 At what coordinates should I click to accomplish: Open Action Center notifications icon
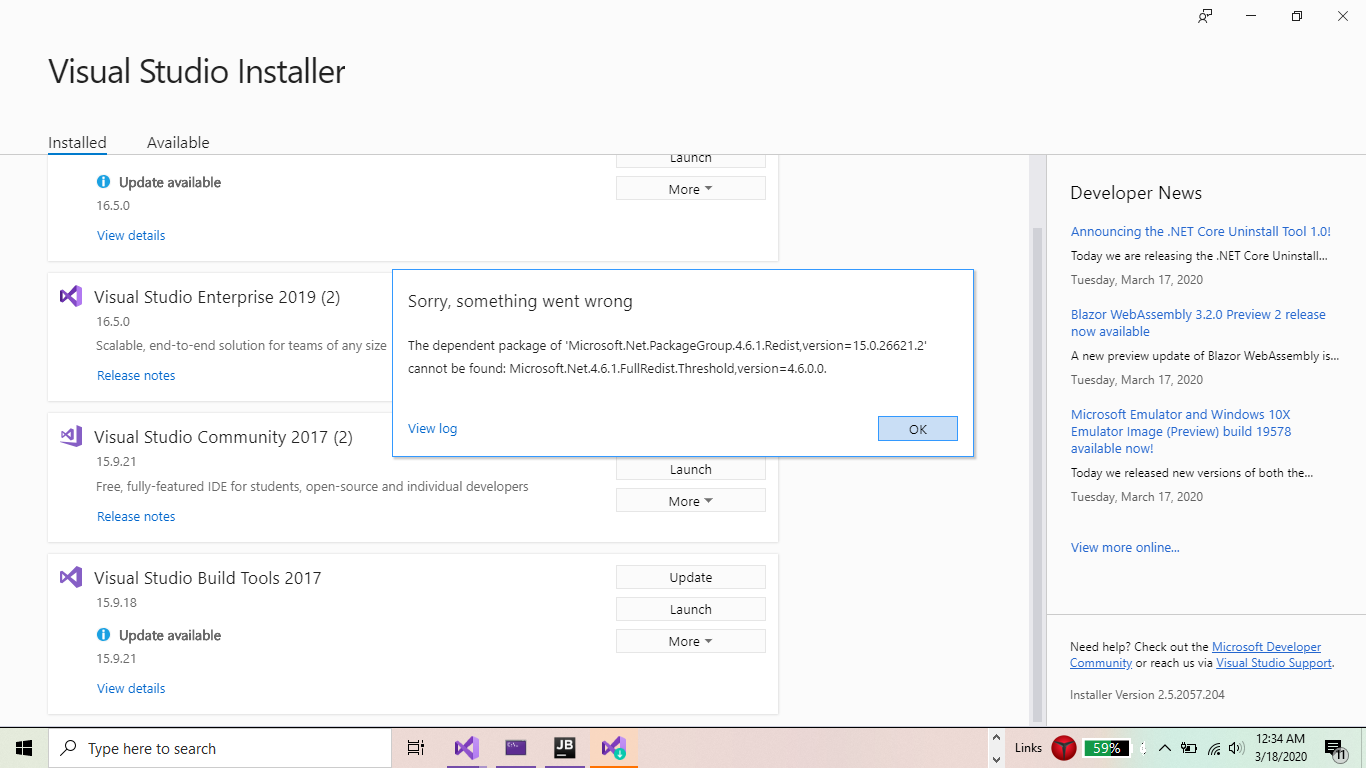(x=1335, y=748)
